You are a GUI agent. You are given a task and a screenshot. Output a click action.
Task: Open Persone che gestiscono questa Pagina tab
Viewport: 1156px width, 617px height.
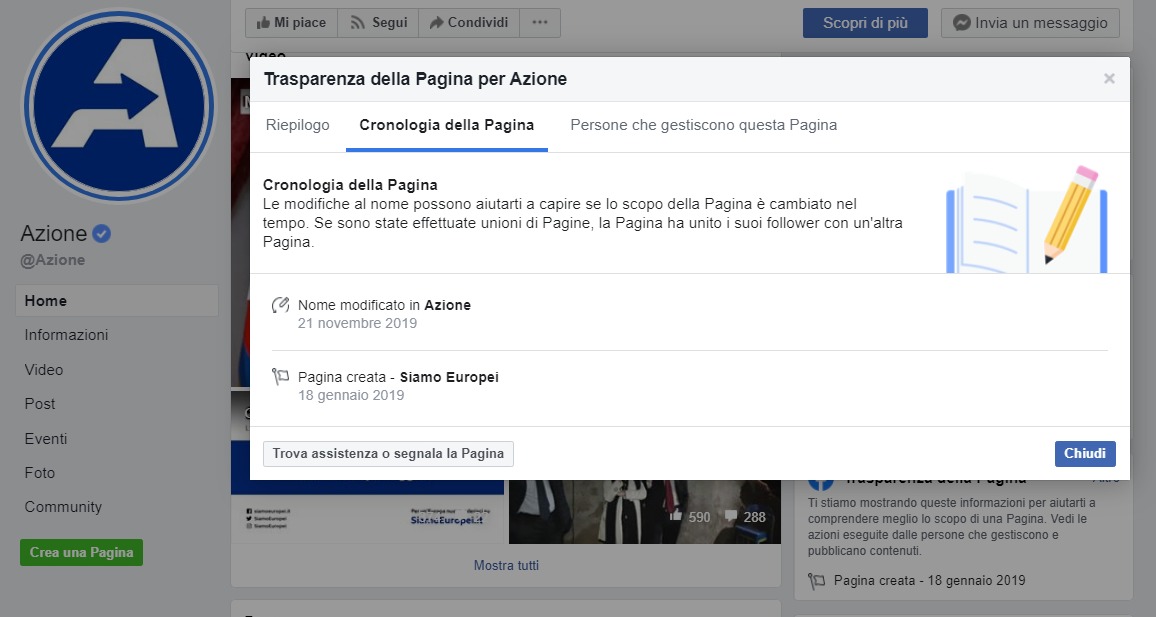(703, 125)
